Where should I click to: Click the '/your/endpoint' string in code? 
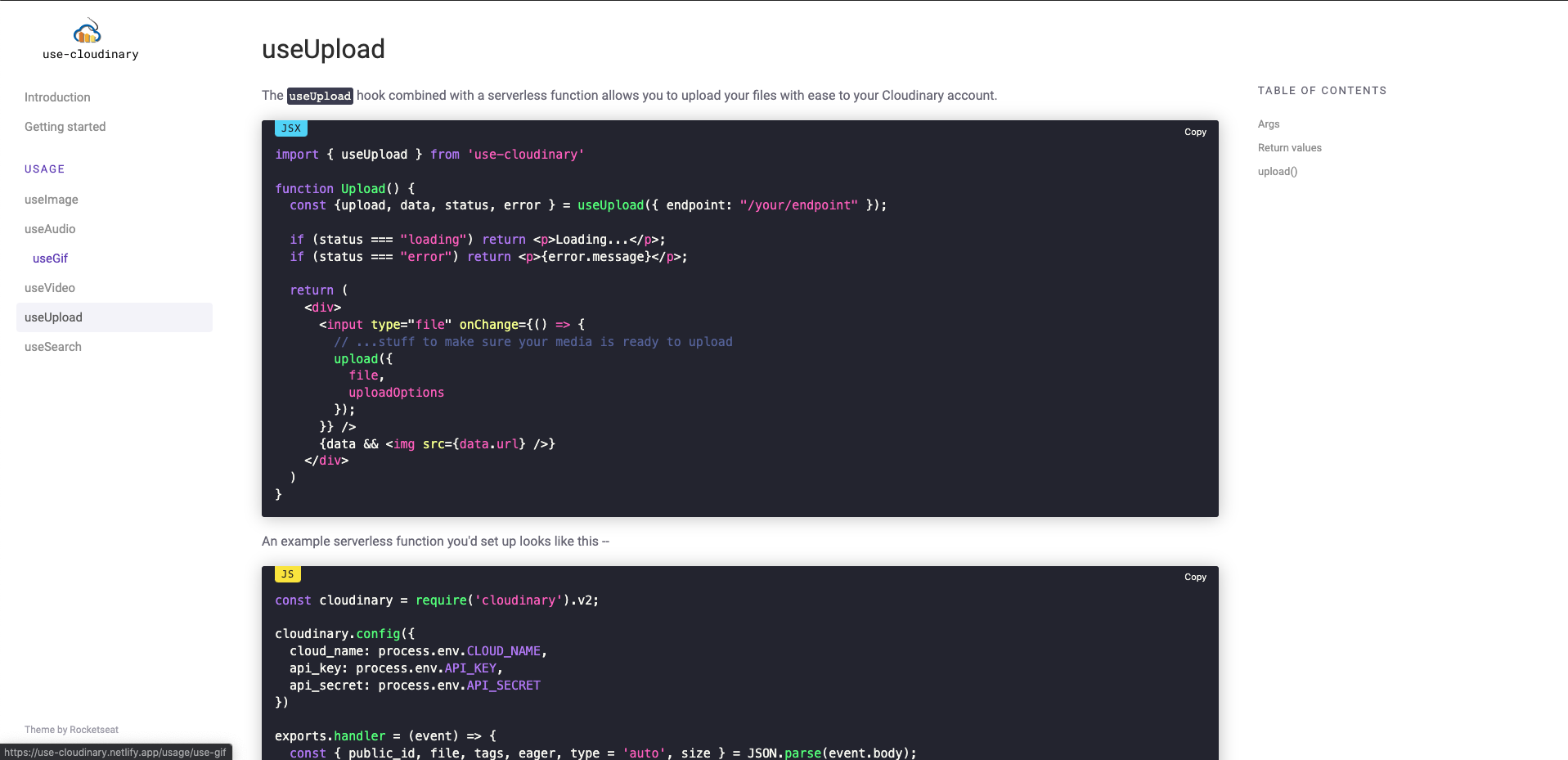click(x=799, y=205)
